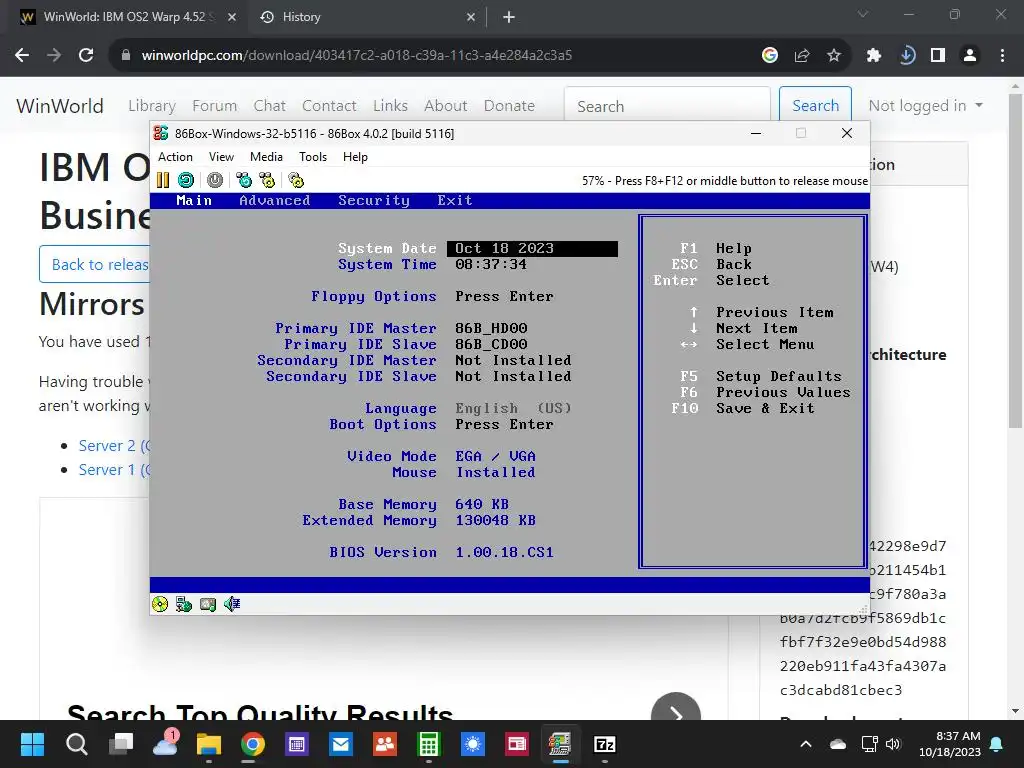Open the Action menu in 86Box
The height and width of the screenshot is (768, 1024).
(175, 157)
